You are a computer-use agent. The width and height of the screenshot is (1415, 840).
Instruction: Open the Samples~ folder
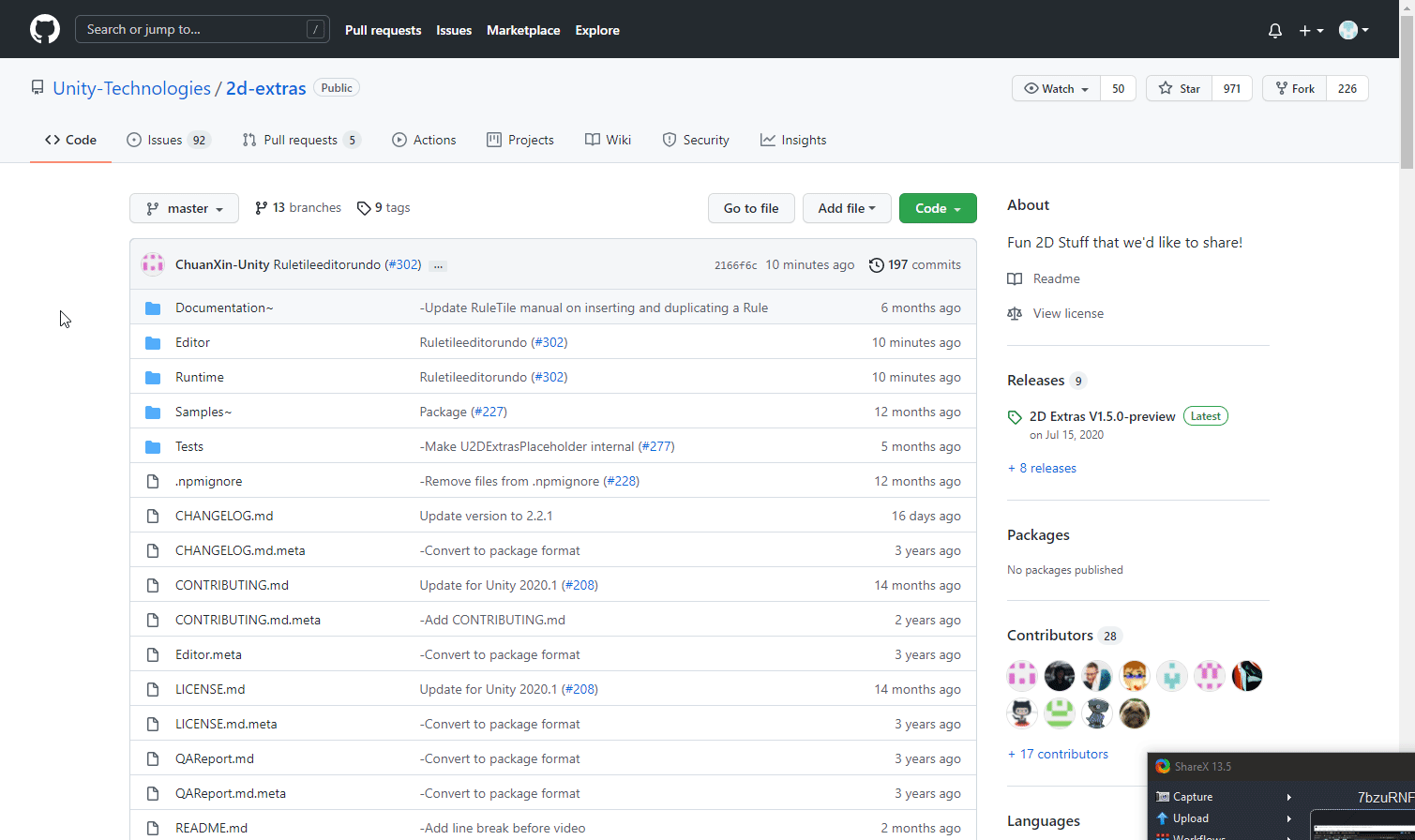(203, 412)
